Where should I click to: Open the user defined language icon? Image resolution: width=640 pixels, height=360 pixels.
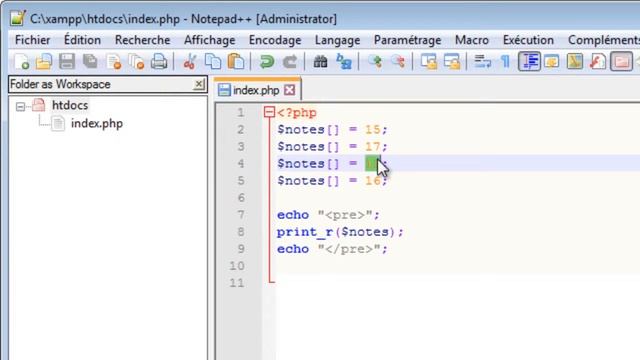tap(552, 62)
